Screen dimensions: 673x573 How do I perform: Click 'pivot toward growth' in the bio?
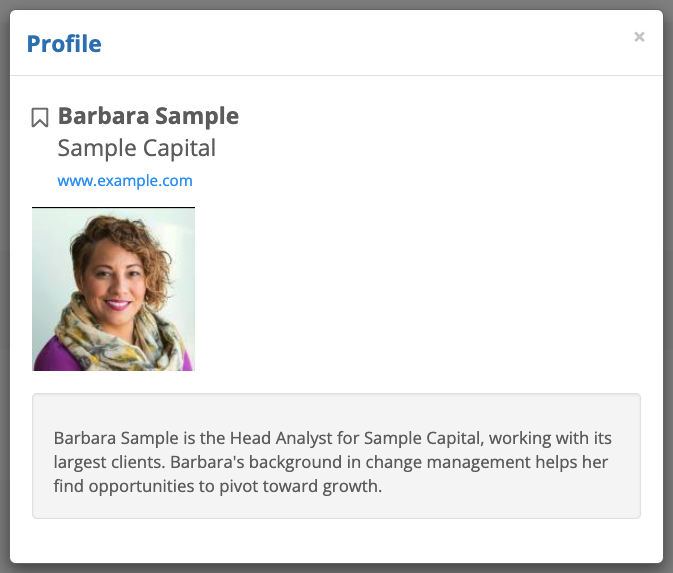click(x=314, y=488)
